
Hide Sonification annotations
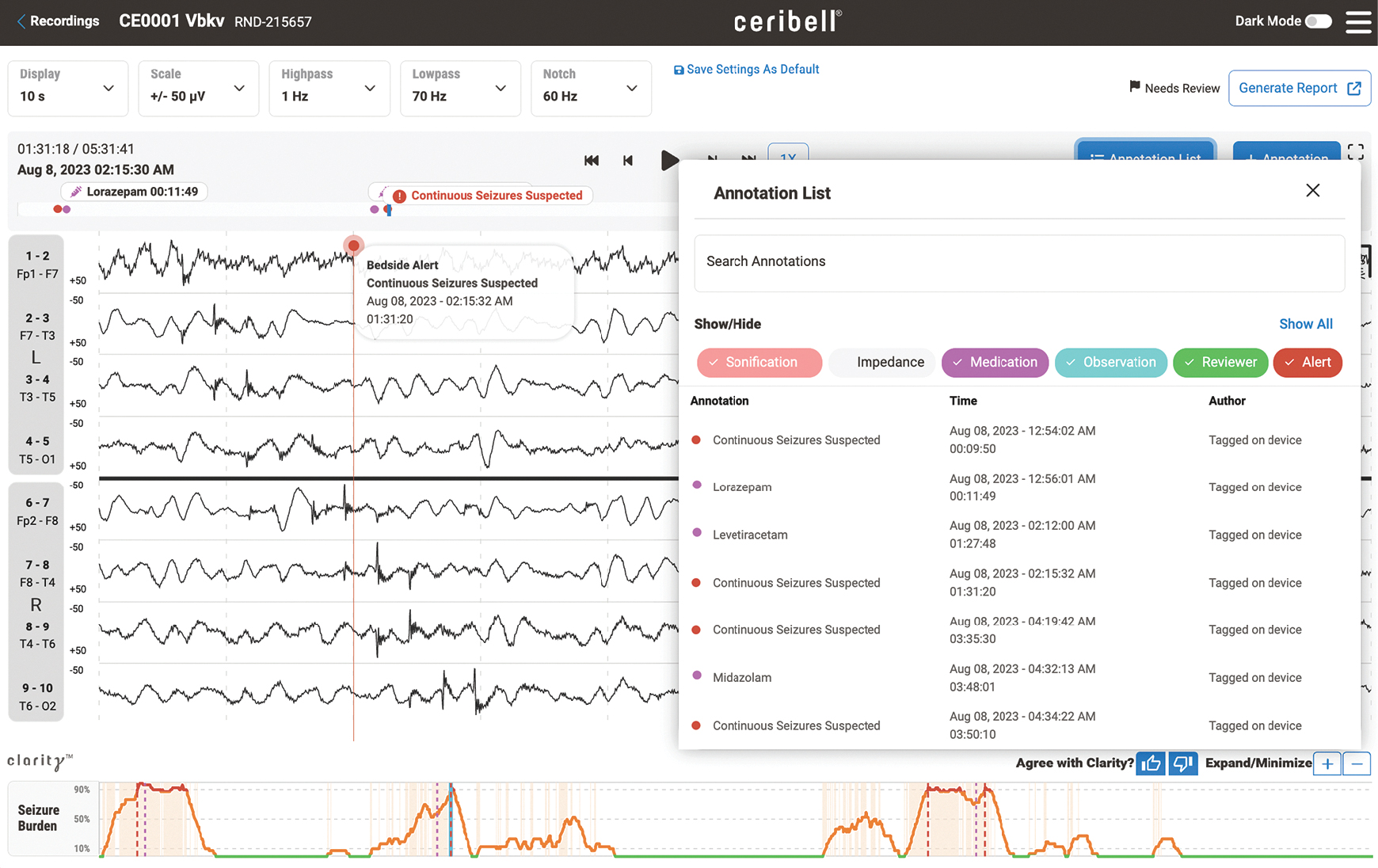pos(759,363)
